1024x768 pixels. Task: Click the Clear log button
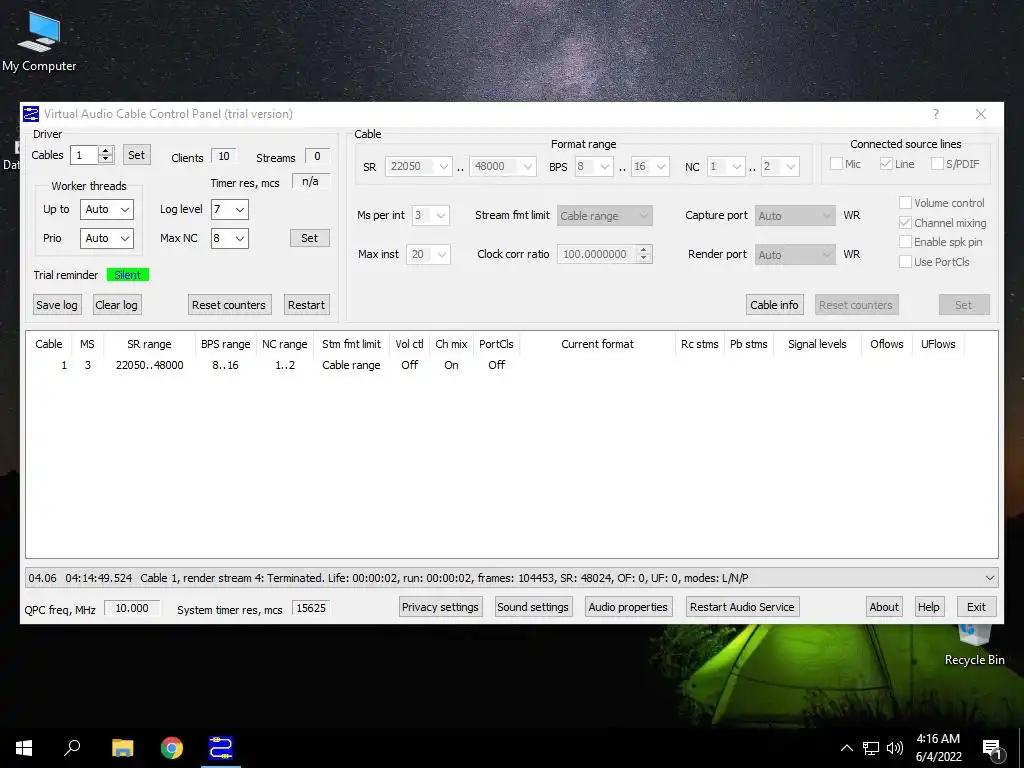[116, 305]
